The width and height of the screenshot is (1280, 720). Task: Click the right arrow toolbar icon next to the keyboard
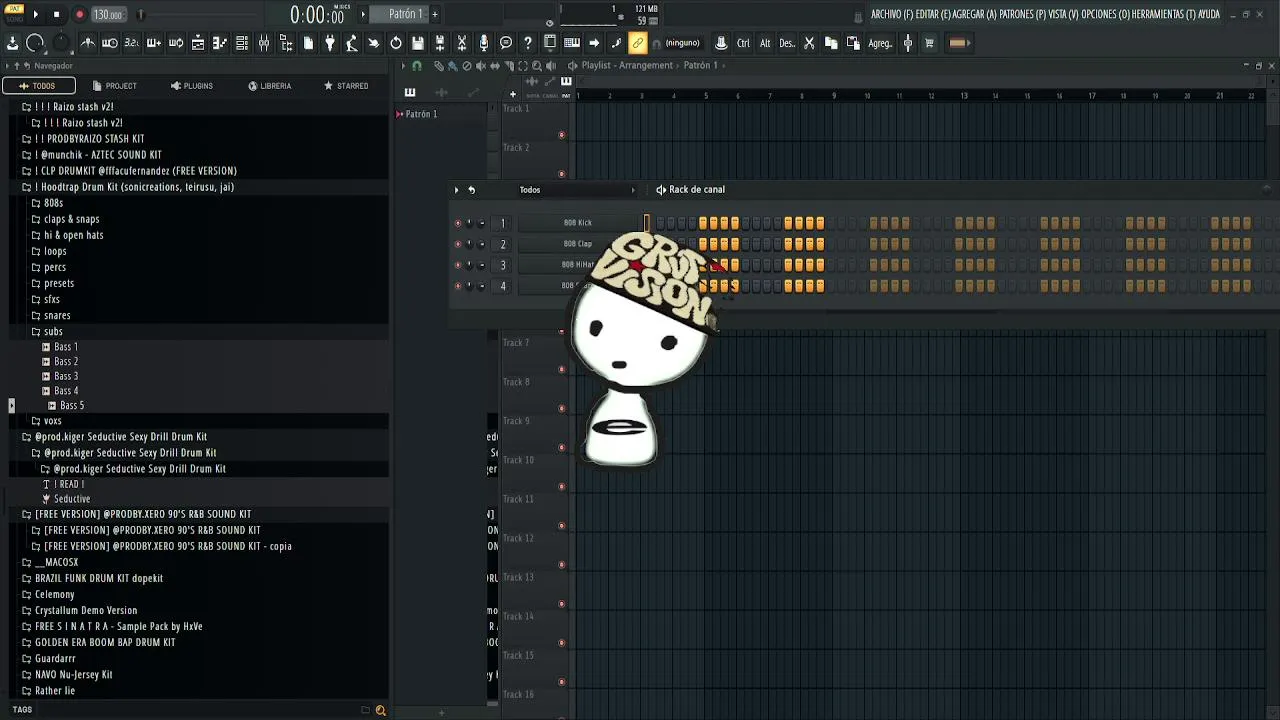594,43
